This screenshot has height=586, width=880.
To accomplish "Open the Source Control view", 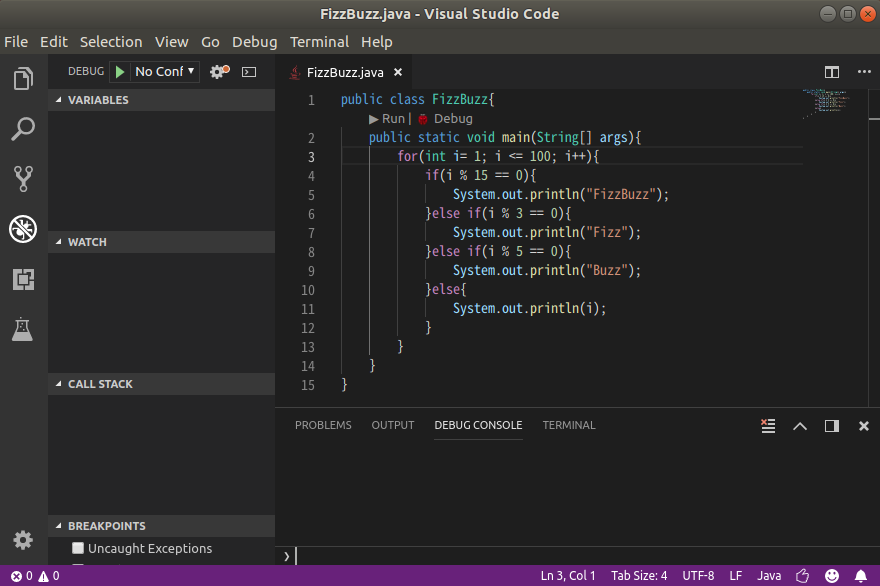I will pyautogui.click(x=23, y=178).
